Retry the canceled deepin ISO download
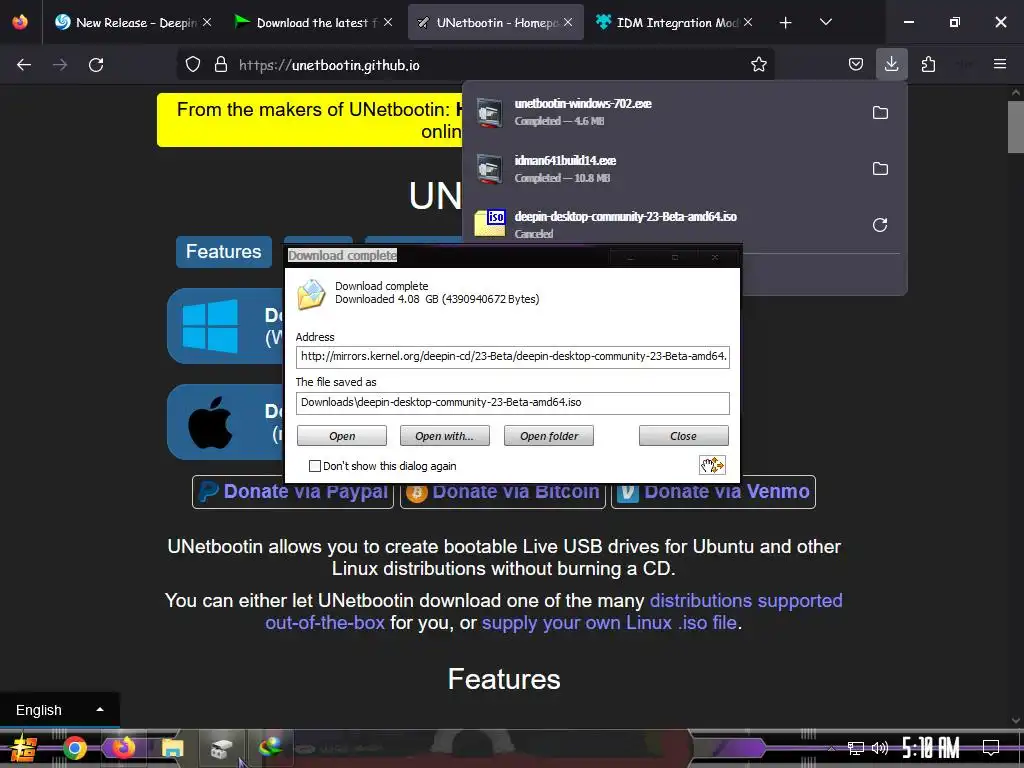The width and height of the screenshot is (1024, 768). pos(880,225)
